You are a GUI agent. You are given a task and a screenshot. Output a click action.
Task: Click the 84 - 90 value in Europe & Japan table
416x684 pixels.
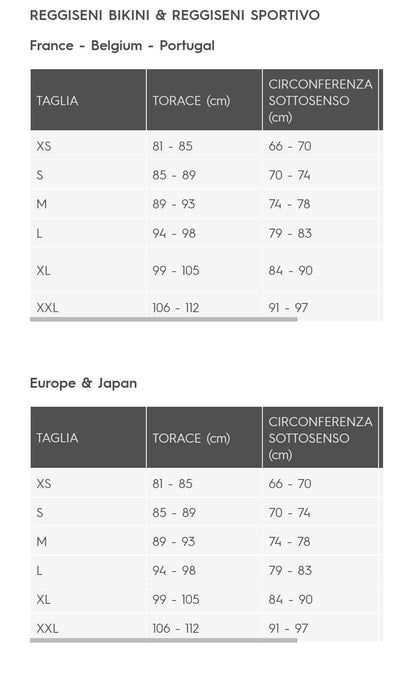290,599
